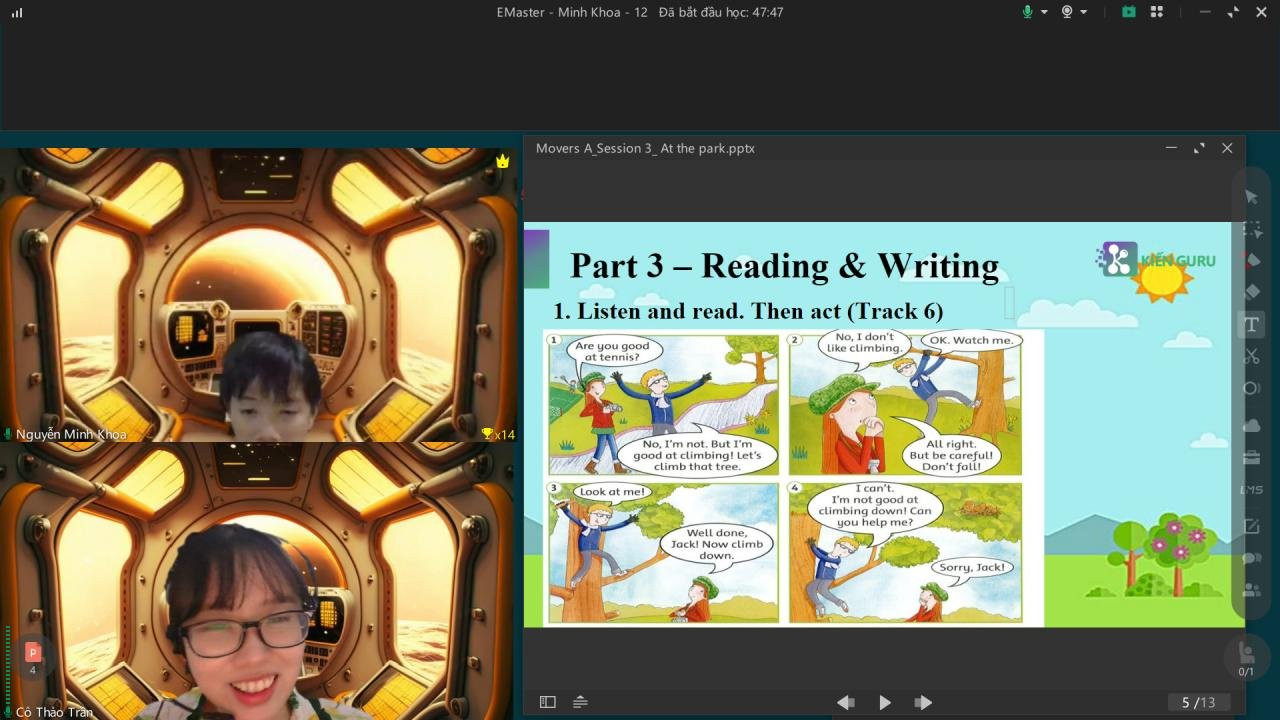Pick the scissors cut tool
The width and height of the screenshot is (1280, 720).
click(x=1251, y=356)
